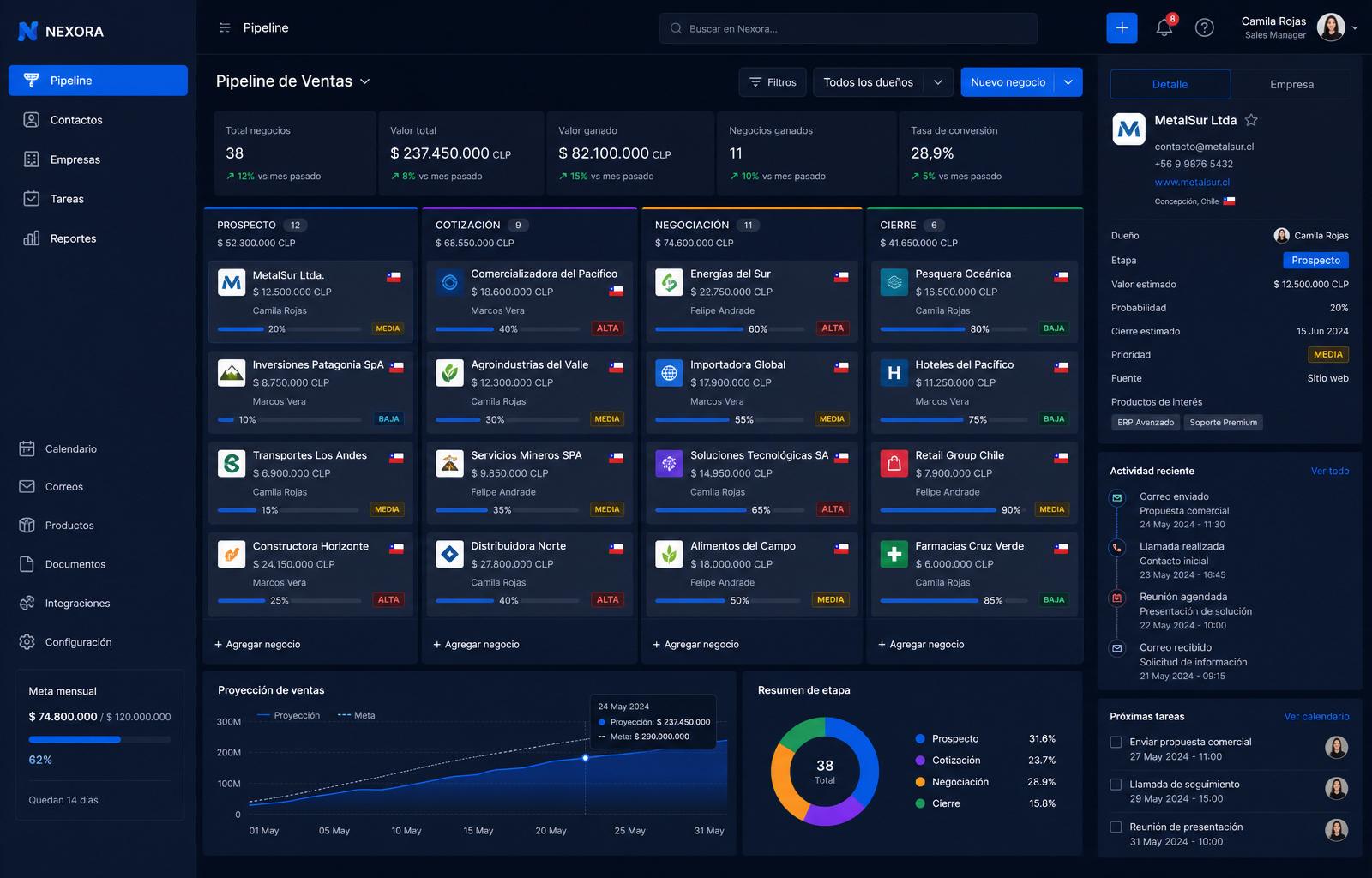Open Configuración in the sidebar

coord(98,642)
